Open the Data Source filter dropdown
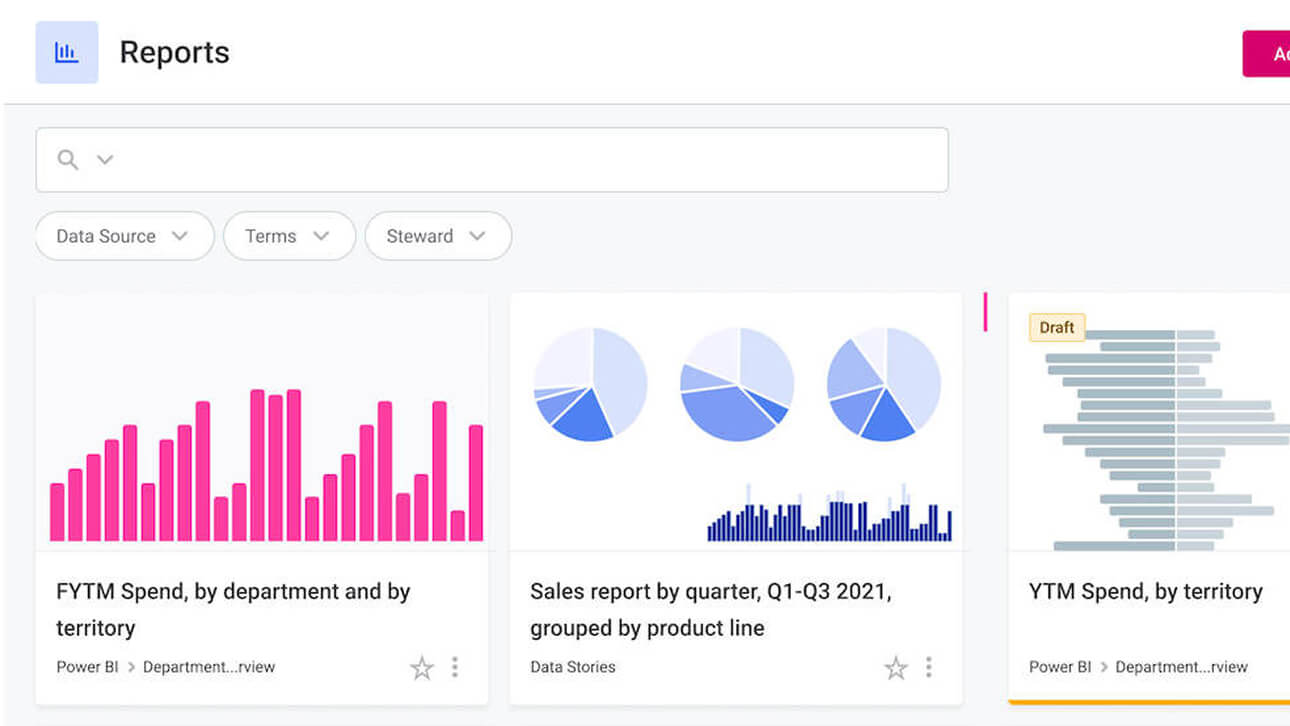 pyautogui.click(x=124, y=237)
